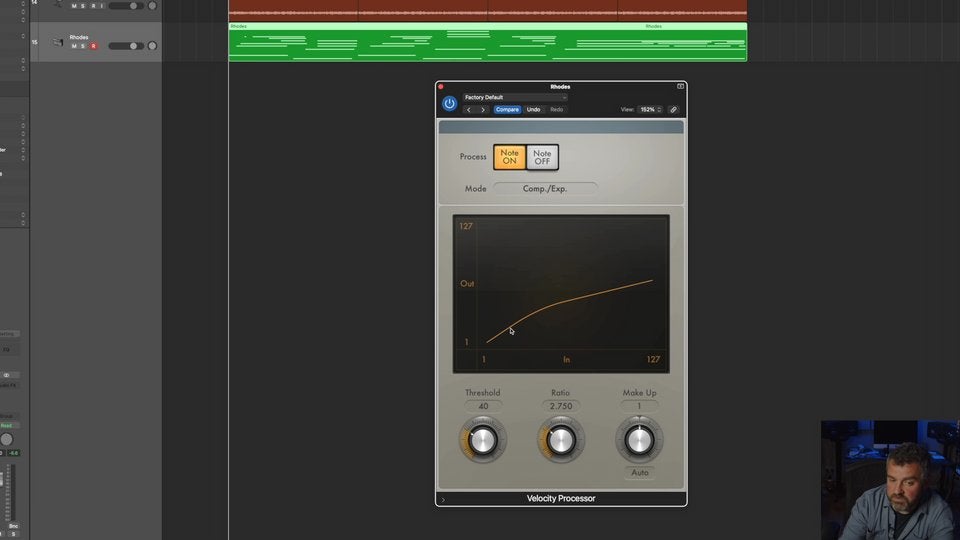This screenshot has width=960, height=540.
Task: Expand the Velocity Processor disclosure arrow
Action: click(443, 499)
